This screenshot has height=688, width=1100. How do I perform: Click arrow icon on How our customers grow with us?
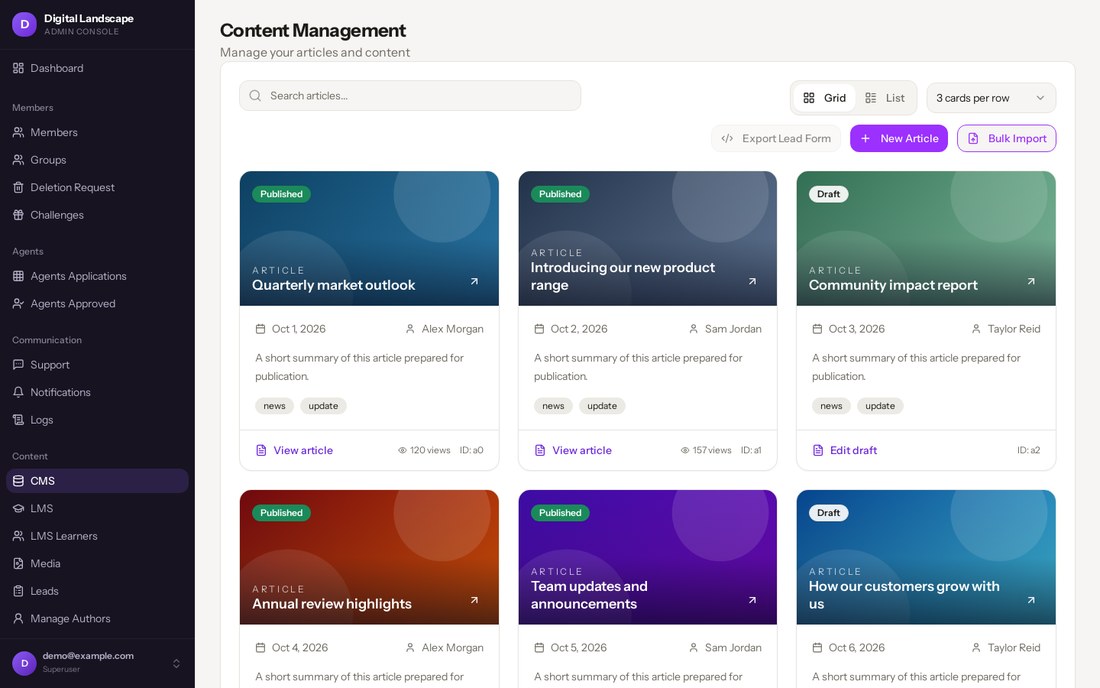(1031, 600)
